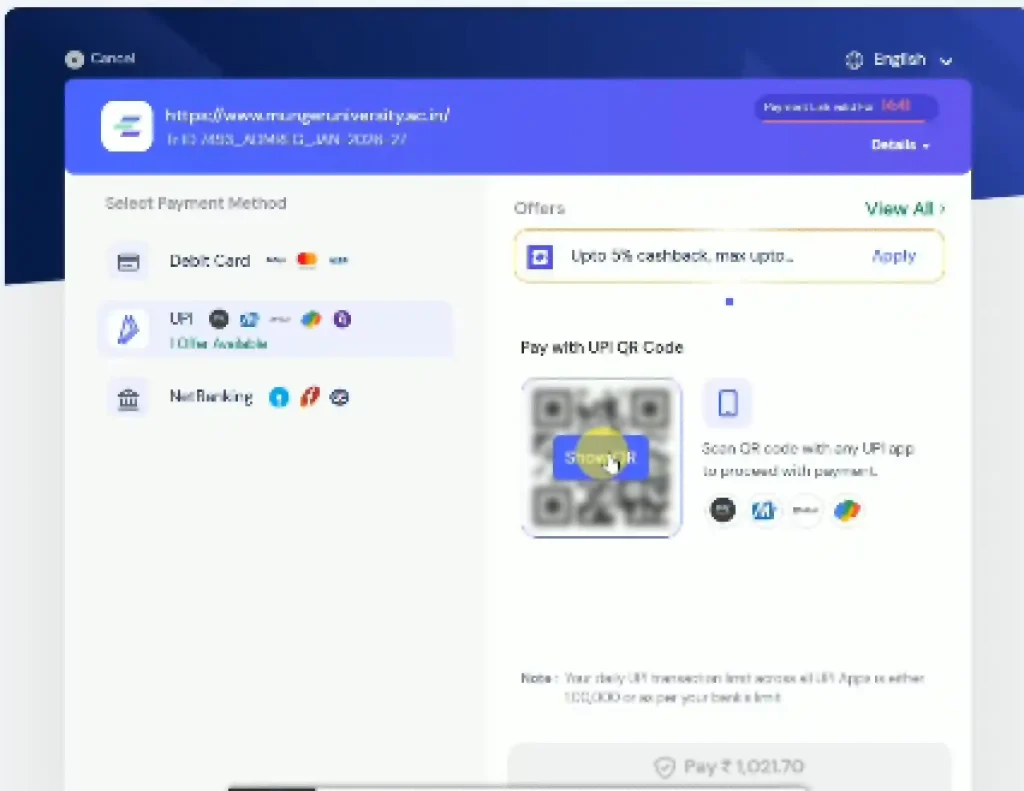Click the Debit Card icon
Screen dimensions: 1024x791
coord(128,262)
